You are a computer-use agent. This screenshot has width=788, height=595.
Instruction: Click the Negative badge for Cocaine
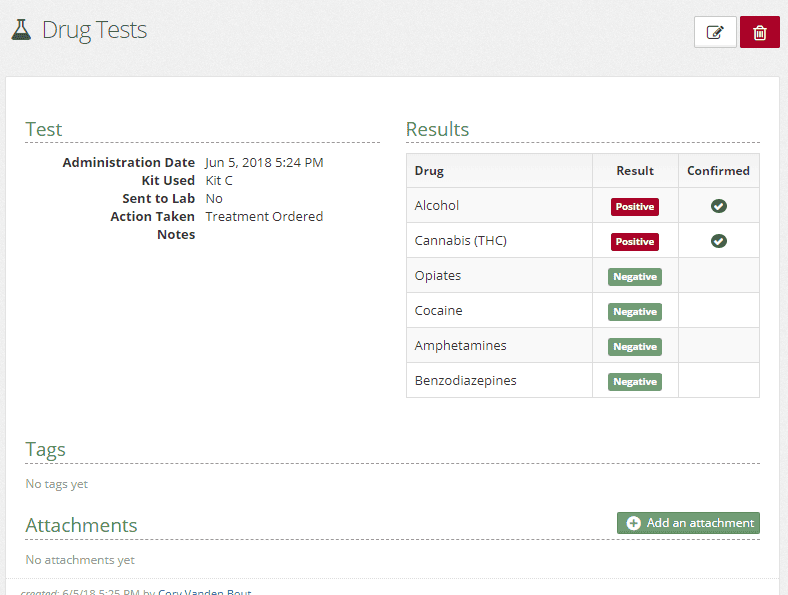[x=635, y=312]
